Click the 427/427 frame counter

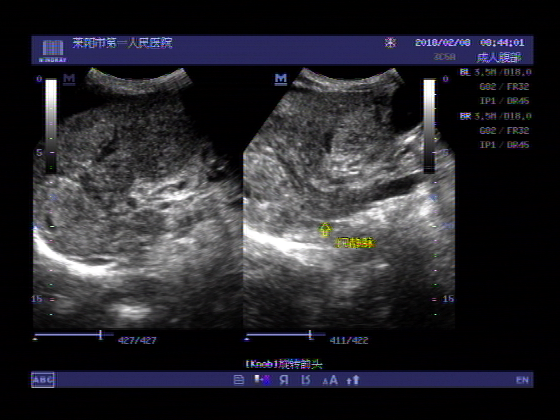point(137,340)
